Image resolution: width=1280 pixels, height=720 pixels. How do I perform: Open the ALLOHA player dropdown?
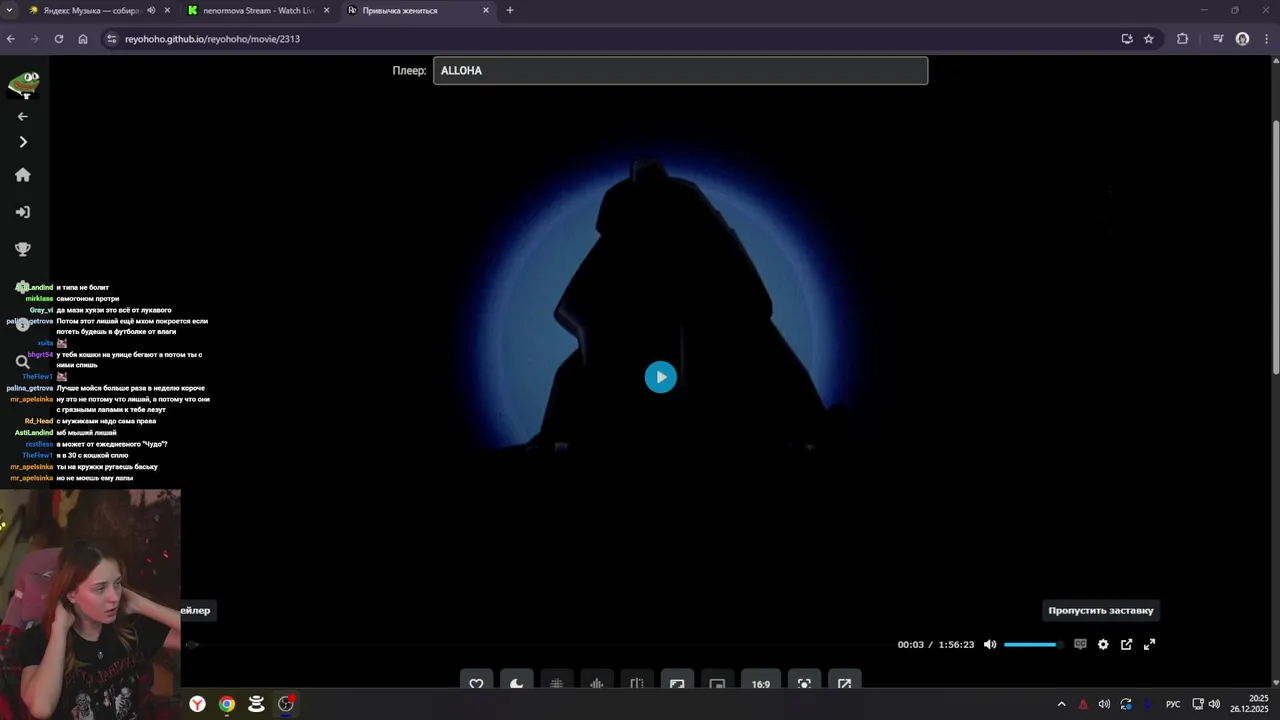pyautogui.click(x=680, y=70)
